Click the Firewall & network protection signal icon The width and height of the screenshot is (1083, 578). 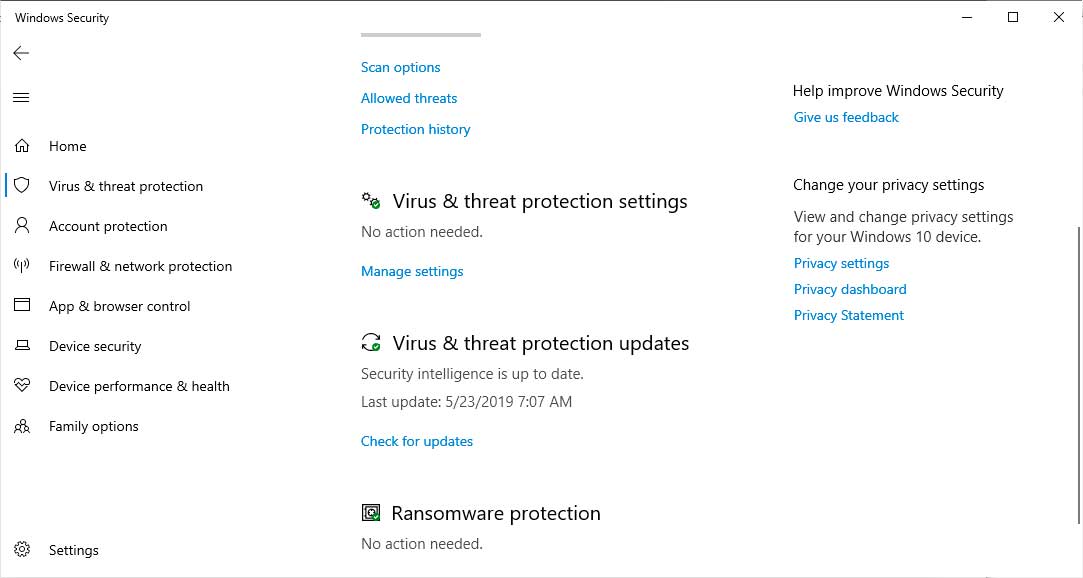pyautogui.click(x=22, y=266)
